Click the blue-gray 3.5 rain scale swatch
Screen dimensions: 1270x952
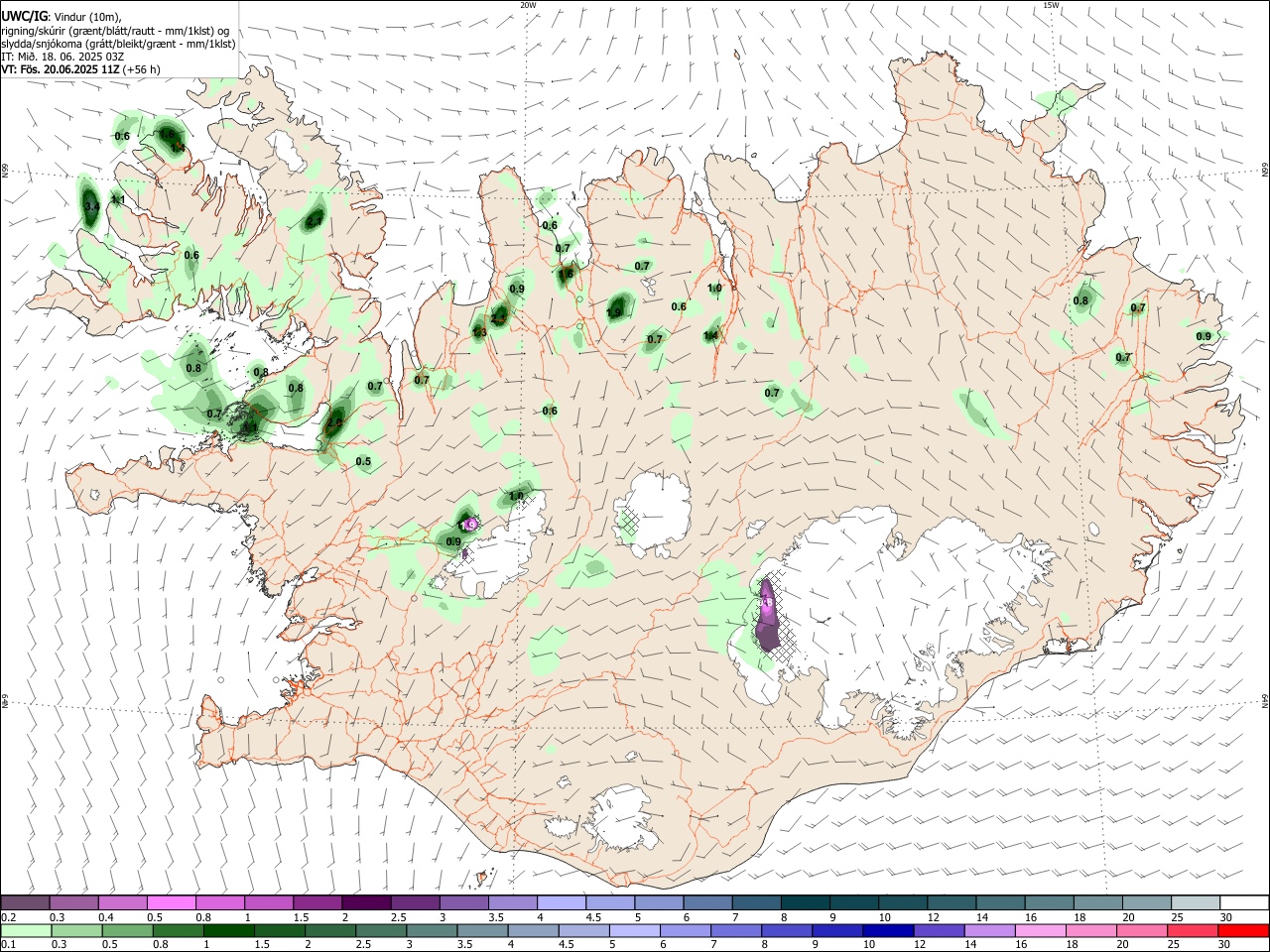pos(483,931)
